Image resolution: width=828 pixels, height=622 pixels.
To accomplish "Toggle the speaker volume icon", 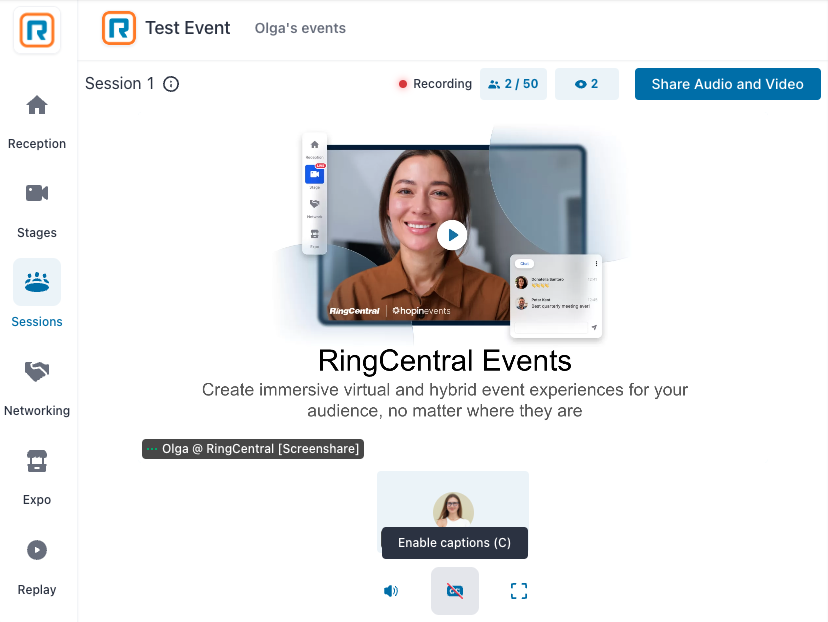I will pyautogui.click(x=391, y=591).
